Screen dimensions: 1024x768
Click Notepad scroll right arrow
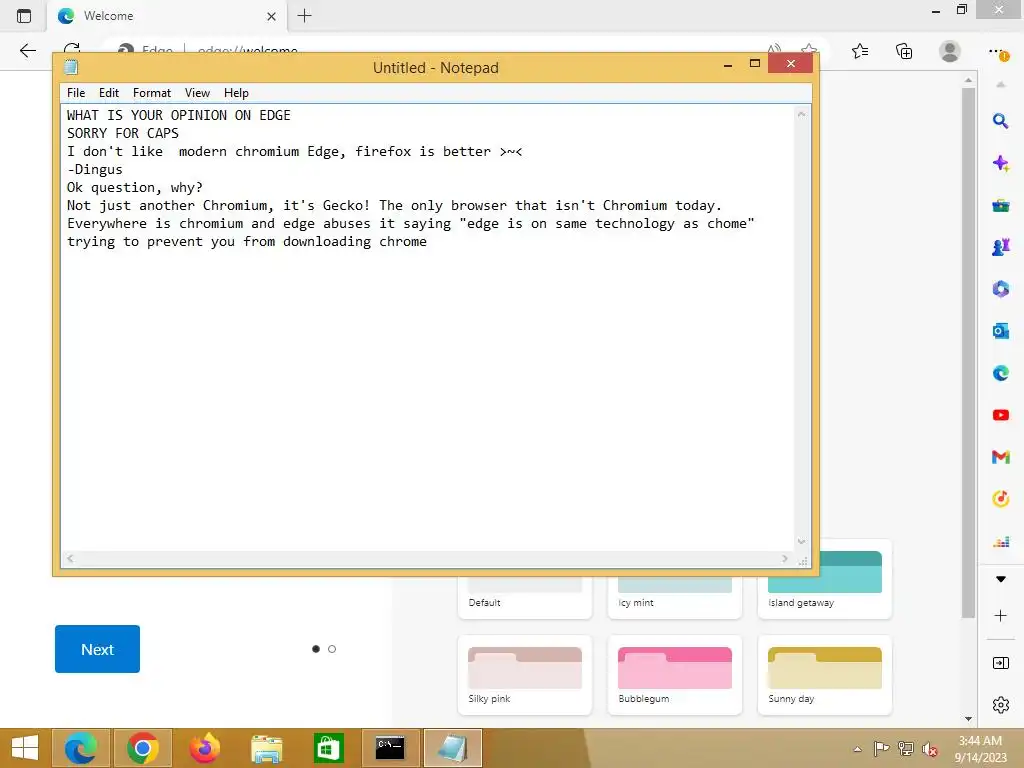[784, 558]
